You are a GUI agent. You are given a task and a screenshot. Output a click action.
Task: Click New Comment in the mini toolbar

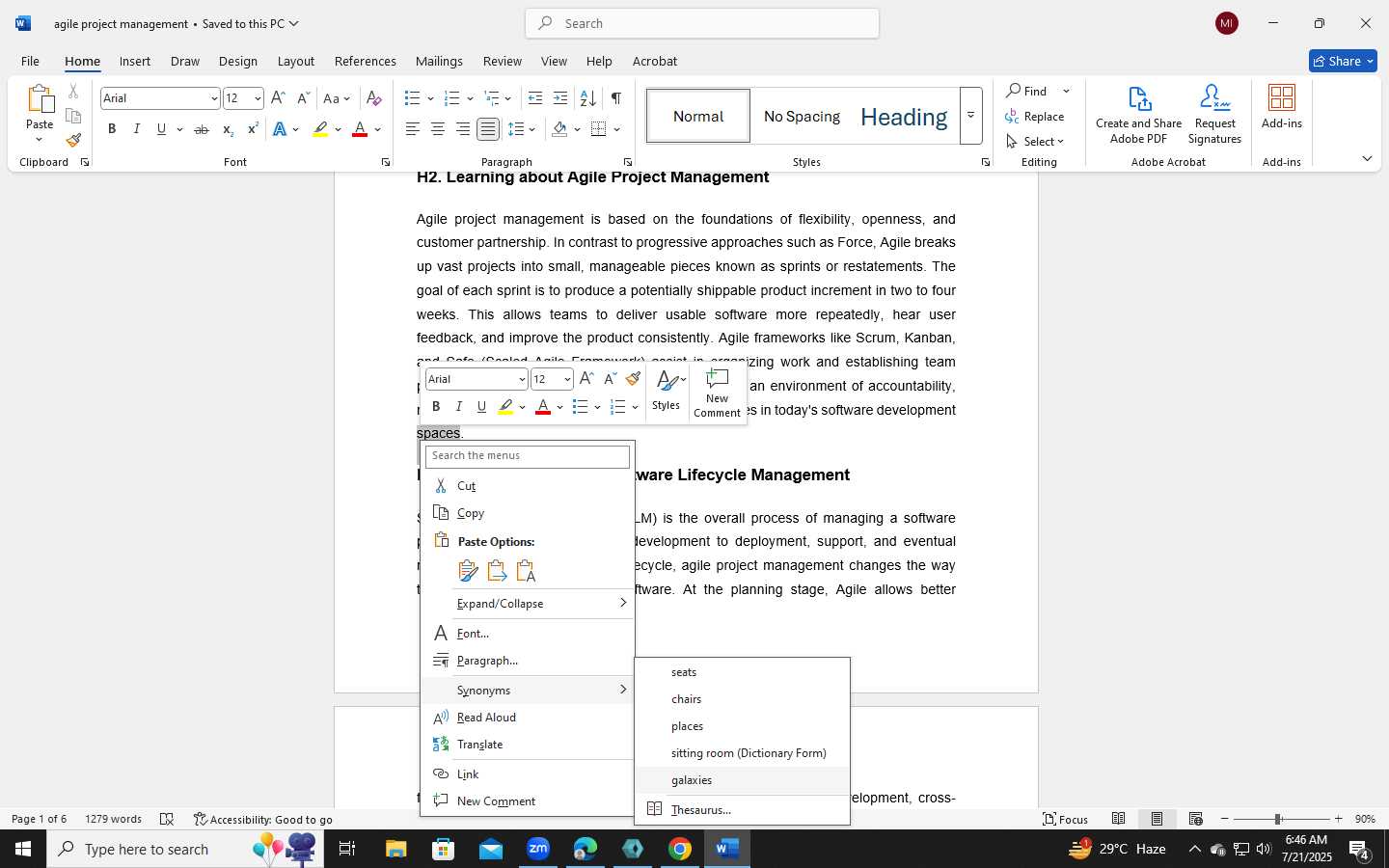717,393
